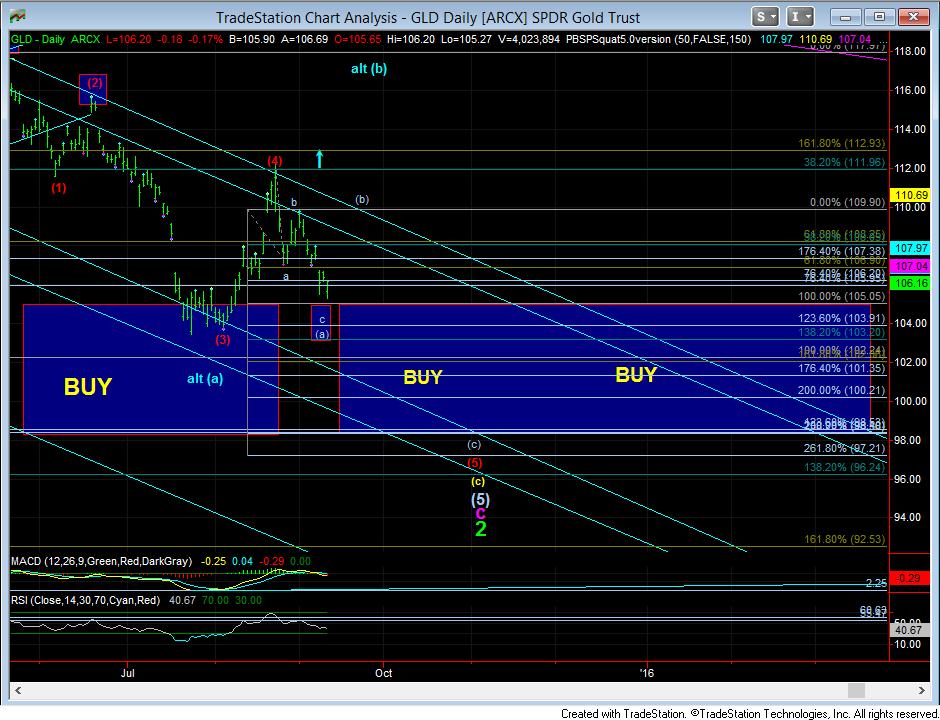Viewport: 940px width, 720px height.
Task: Select the '176.40% (107.38)' Fibonacci label
Action: 842,251
